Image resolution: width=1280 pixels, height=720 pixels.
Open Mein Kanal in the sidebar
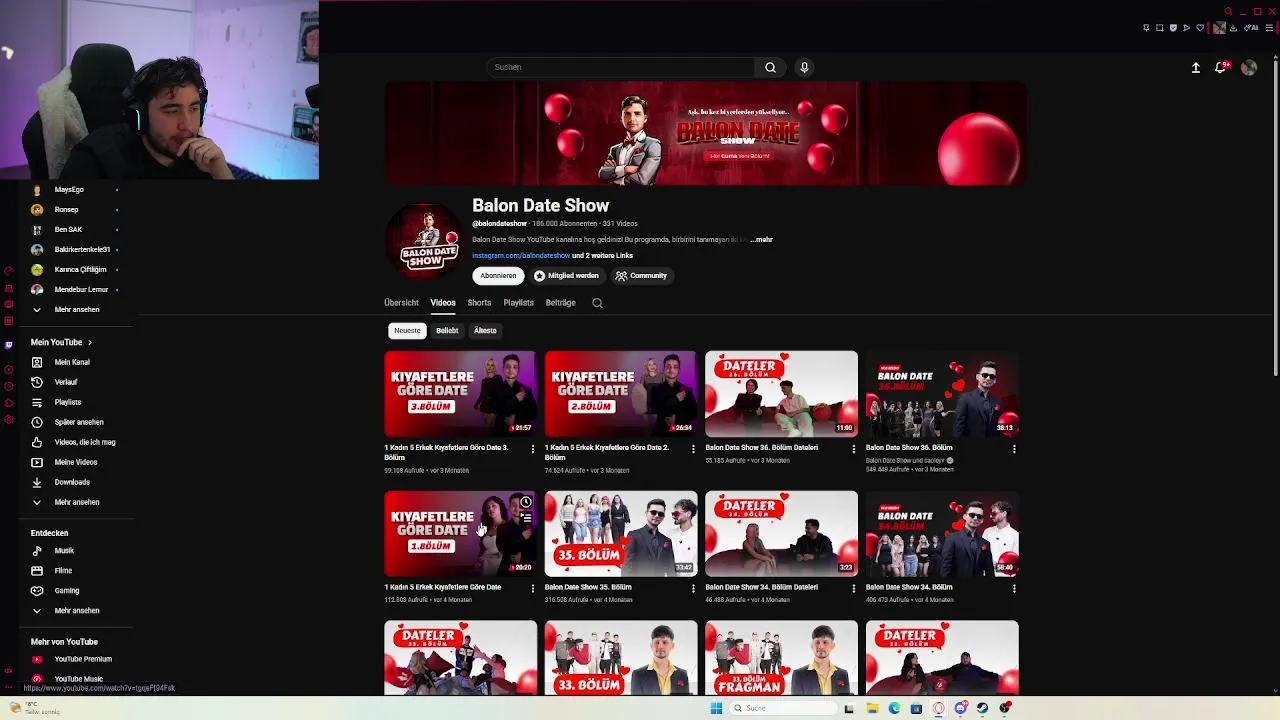(x=74, y=362)
